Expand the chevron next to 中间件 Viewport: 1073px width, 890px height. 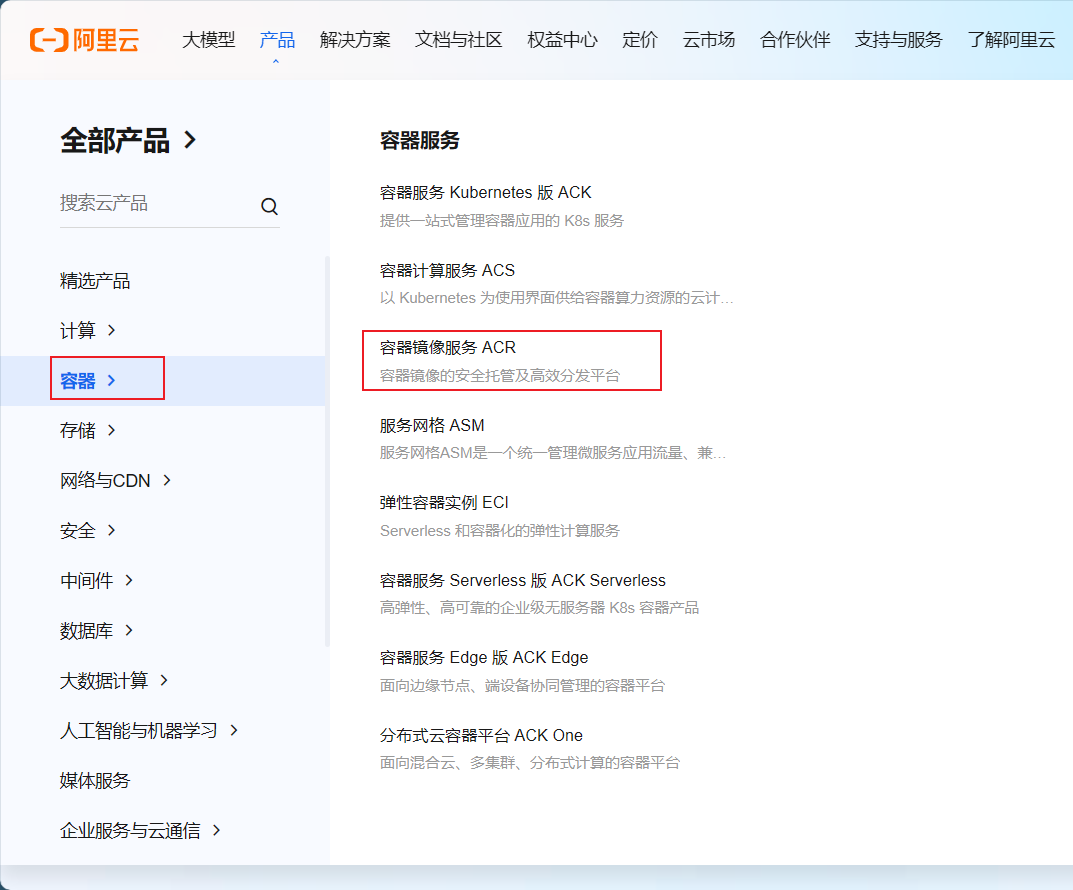click(129, 580)
